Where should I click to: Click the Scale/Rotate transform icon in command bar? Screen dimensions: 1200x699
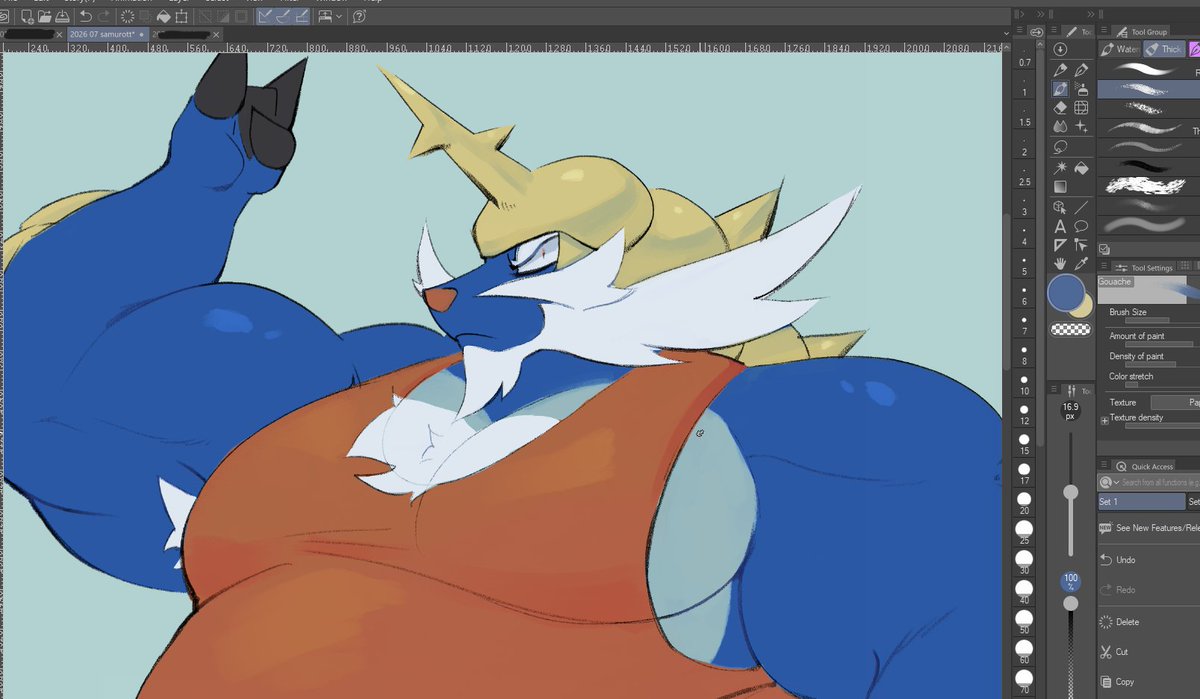[182, 16]
